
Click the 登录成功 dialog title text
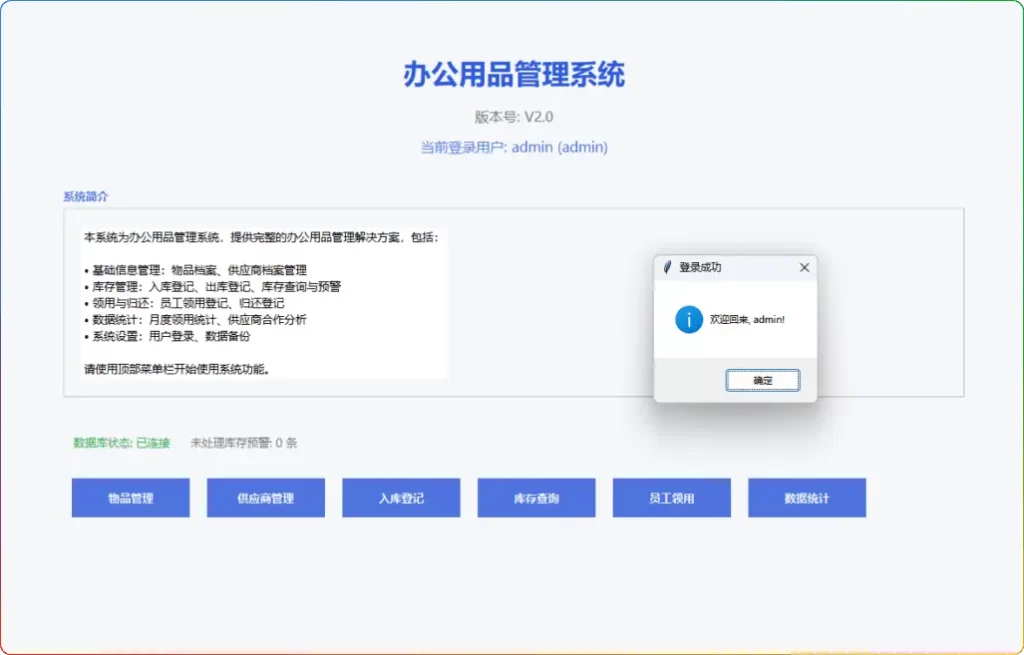point(700,267)
